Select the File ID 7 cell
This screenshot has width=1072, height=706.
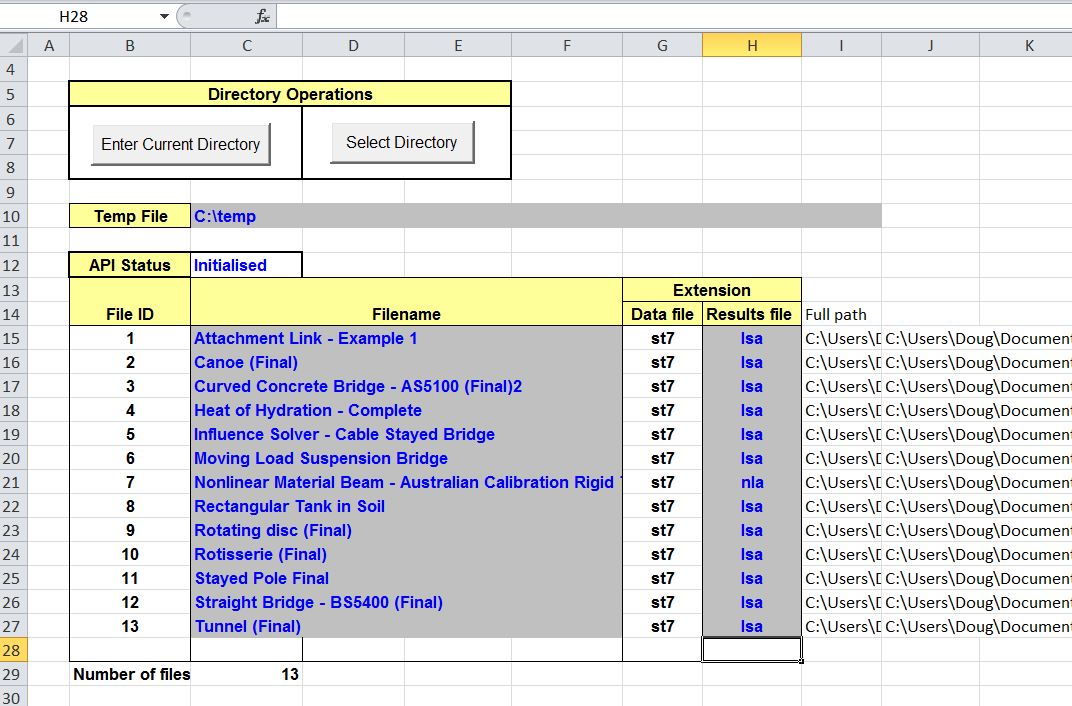pos(129,482)
